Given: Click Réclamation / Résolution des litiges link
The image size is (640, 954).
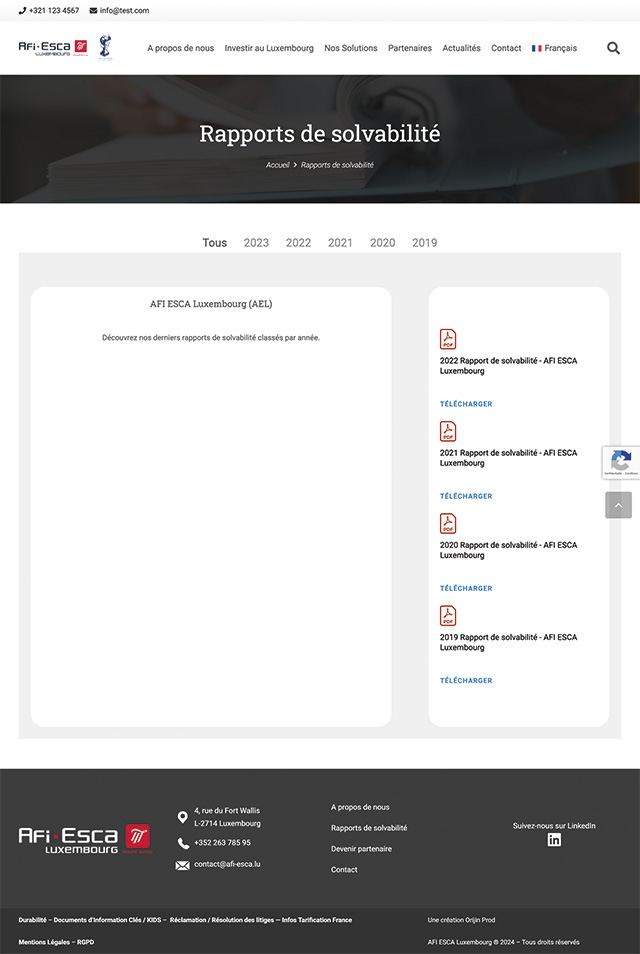Looking at the screenshot, I should (221, 920).
